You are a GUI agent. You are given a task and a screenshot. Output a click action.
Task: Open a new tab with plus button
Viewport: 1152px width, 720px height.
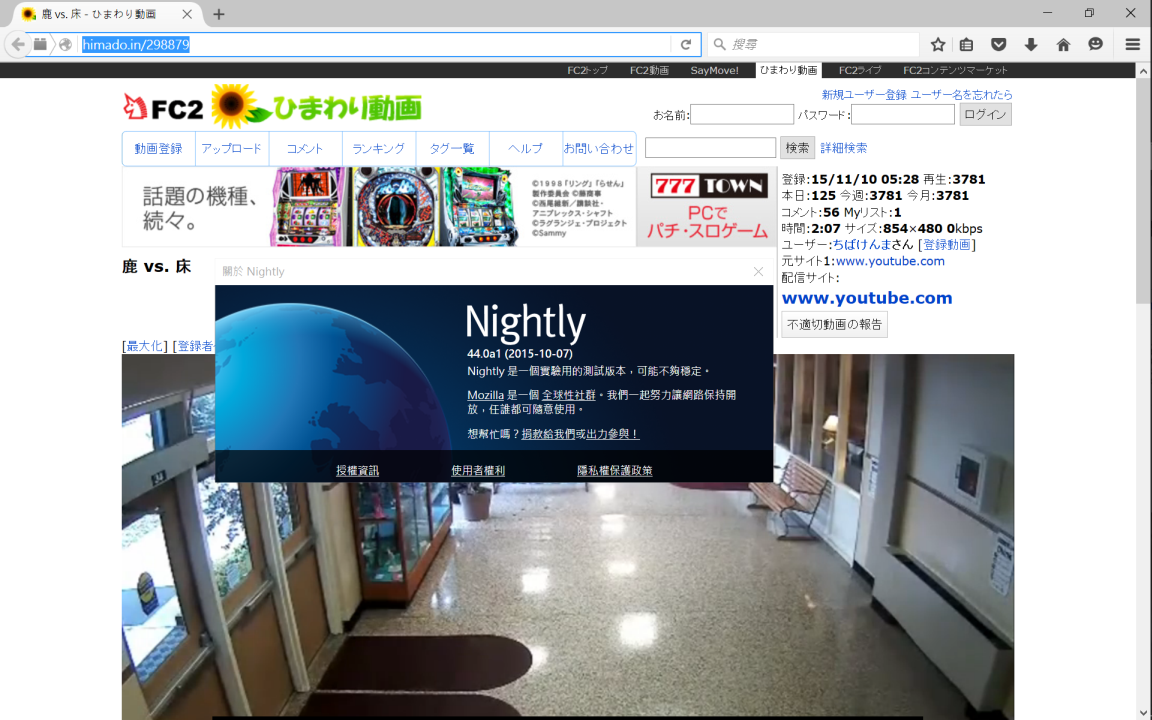(219, 14)
